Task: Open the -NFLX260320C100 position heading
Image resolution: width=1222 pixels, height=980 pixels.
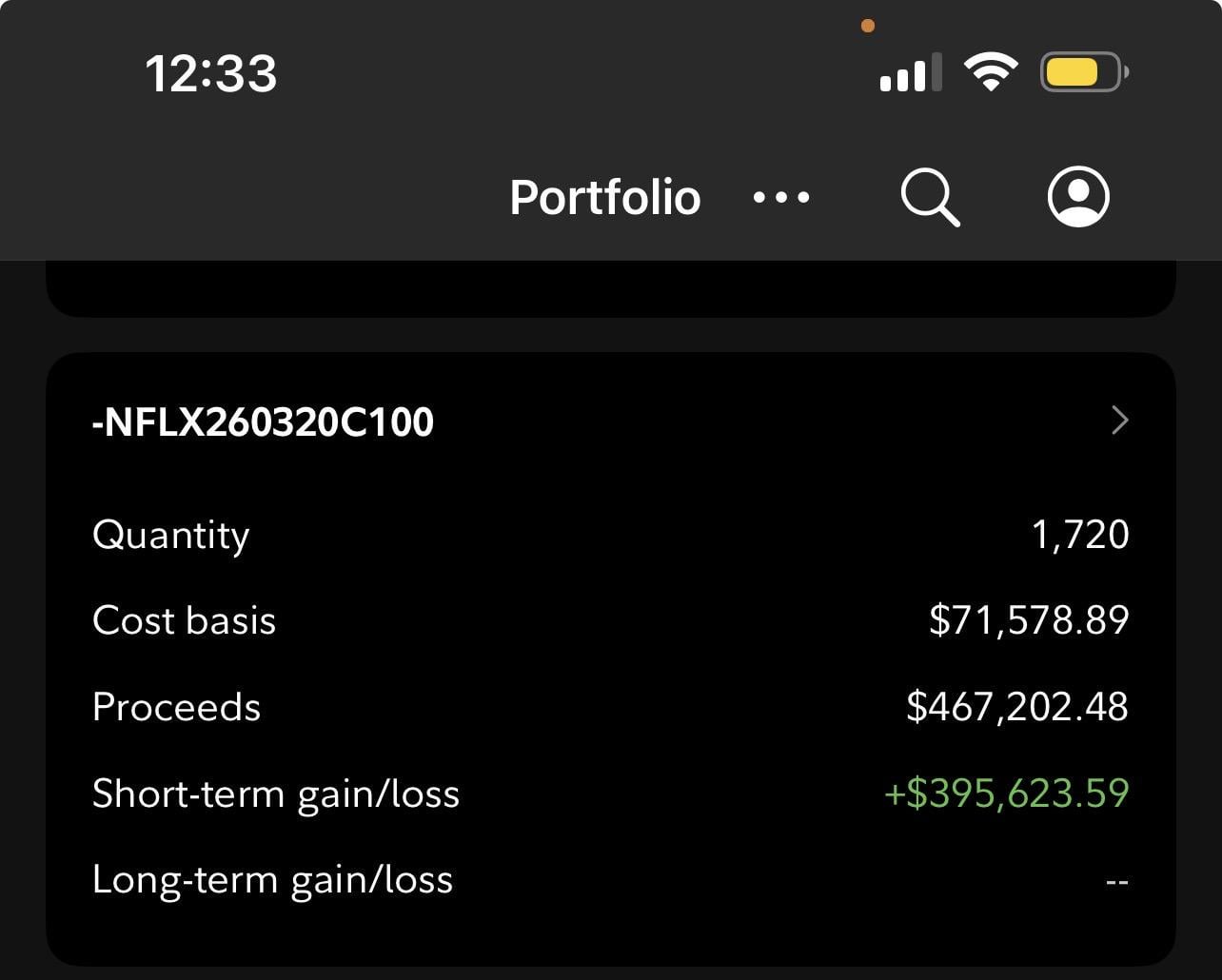Action: 263,421
